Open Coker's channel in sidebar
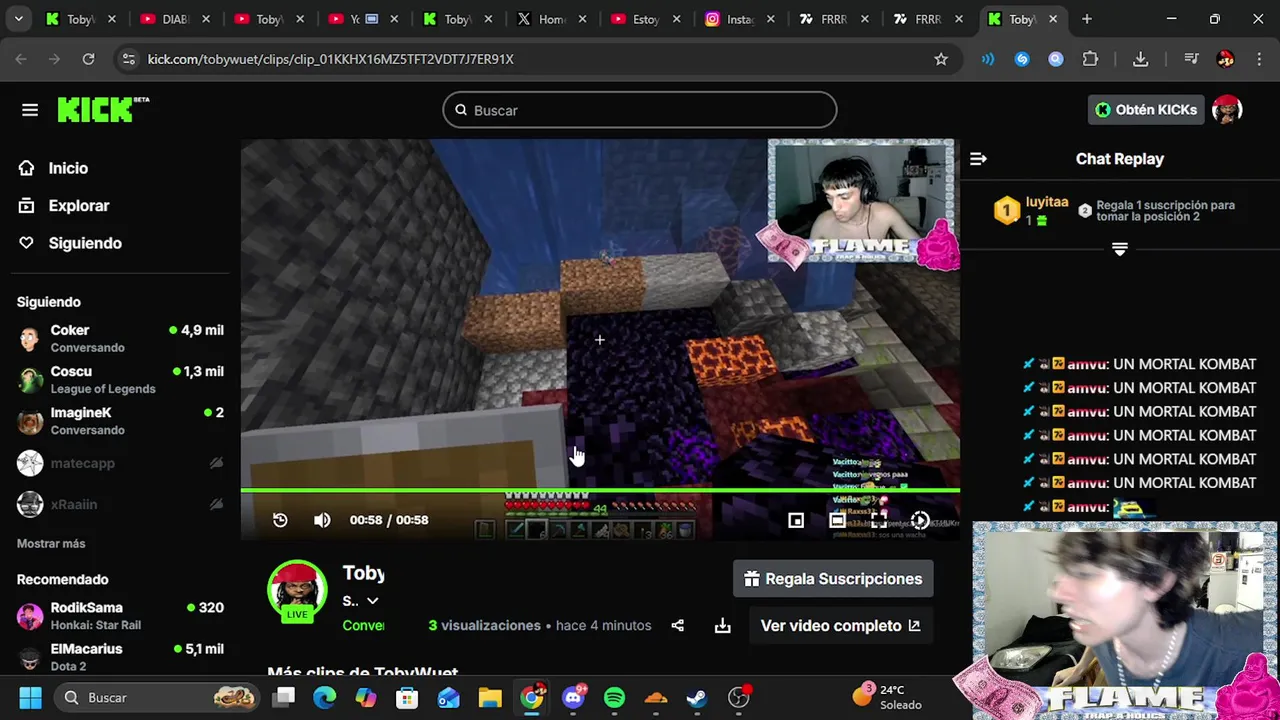1280x720 pixels. 120,338
